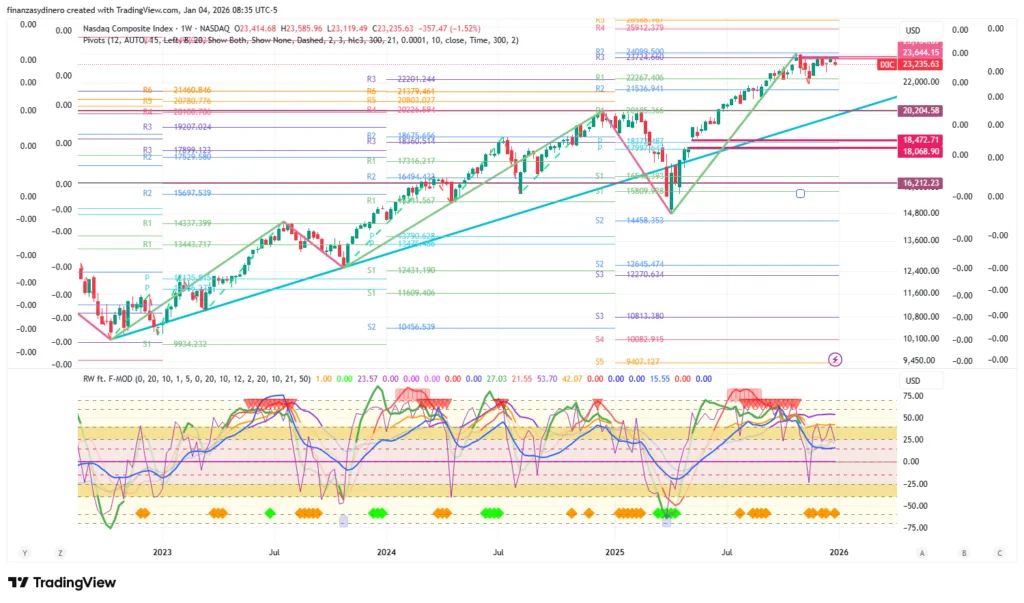
Task: Click the A scale circle button
Action: (x=922, y=551)
